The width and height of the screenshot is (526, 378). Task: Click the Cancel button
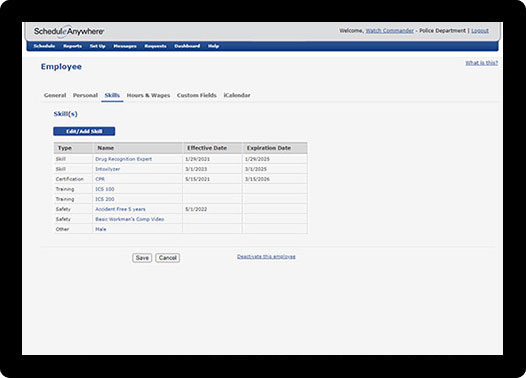167,258
